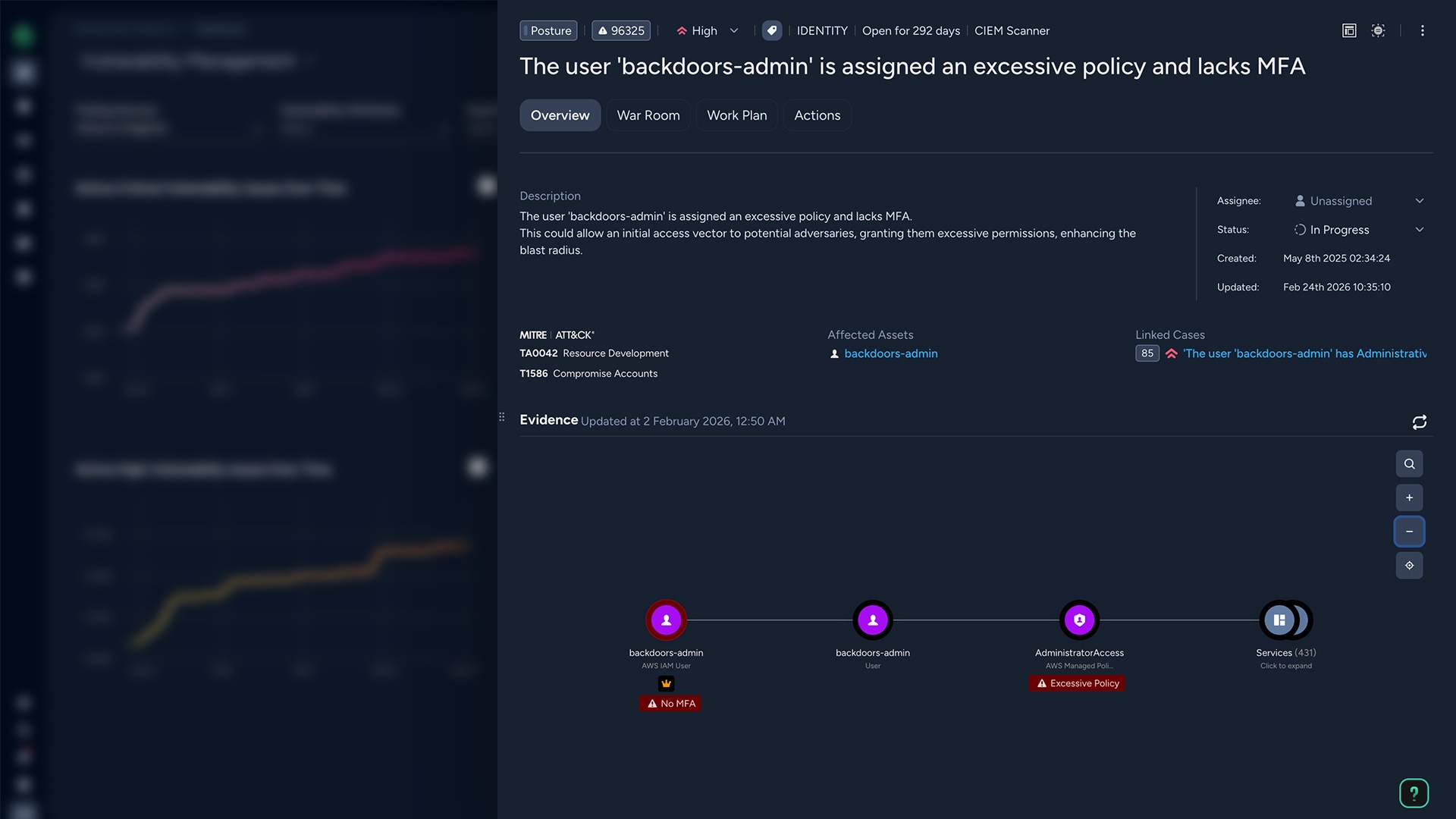The width and height of the screenshot is (1456, 819).
Task: Change the In Progress status dropdown
Action: point(1359,230)
